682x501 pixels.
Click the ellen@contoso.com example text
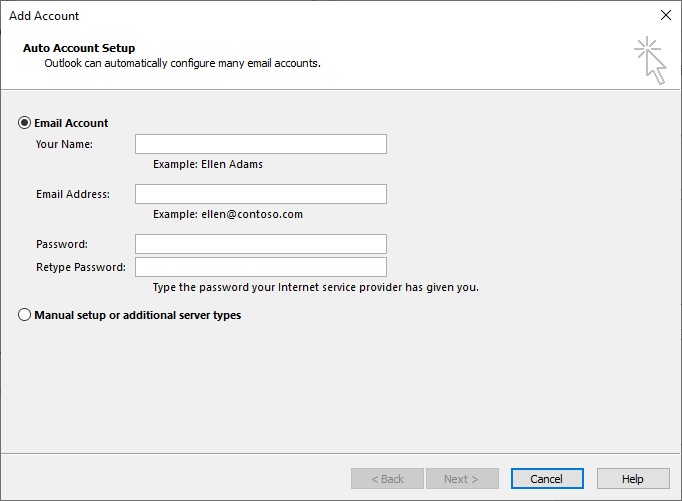[228, 214]
